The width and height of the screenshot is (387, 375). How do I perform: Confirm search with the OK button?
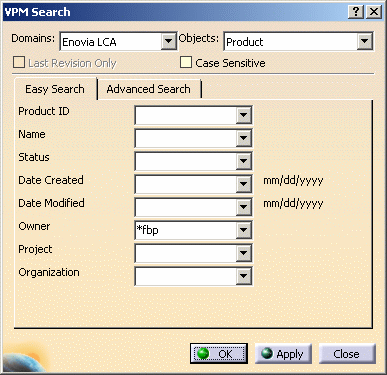tap(219, 354)
